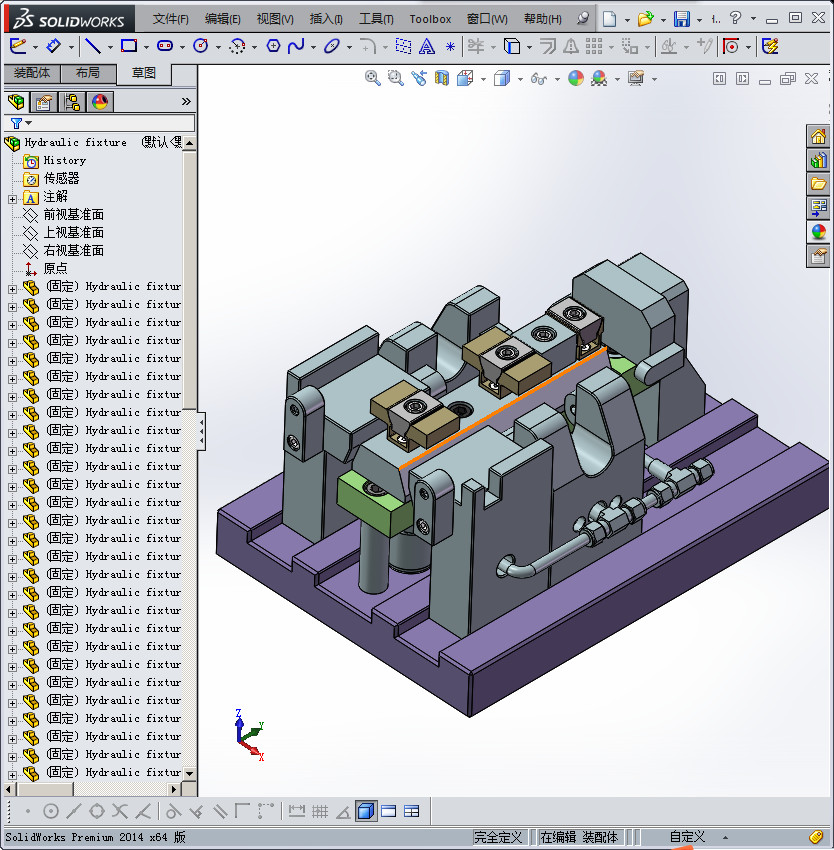Click the Display/Delete Relations icon
This screenshot has width=834, height=850.
(x=669, y=46)
